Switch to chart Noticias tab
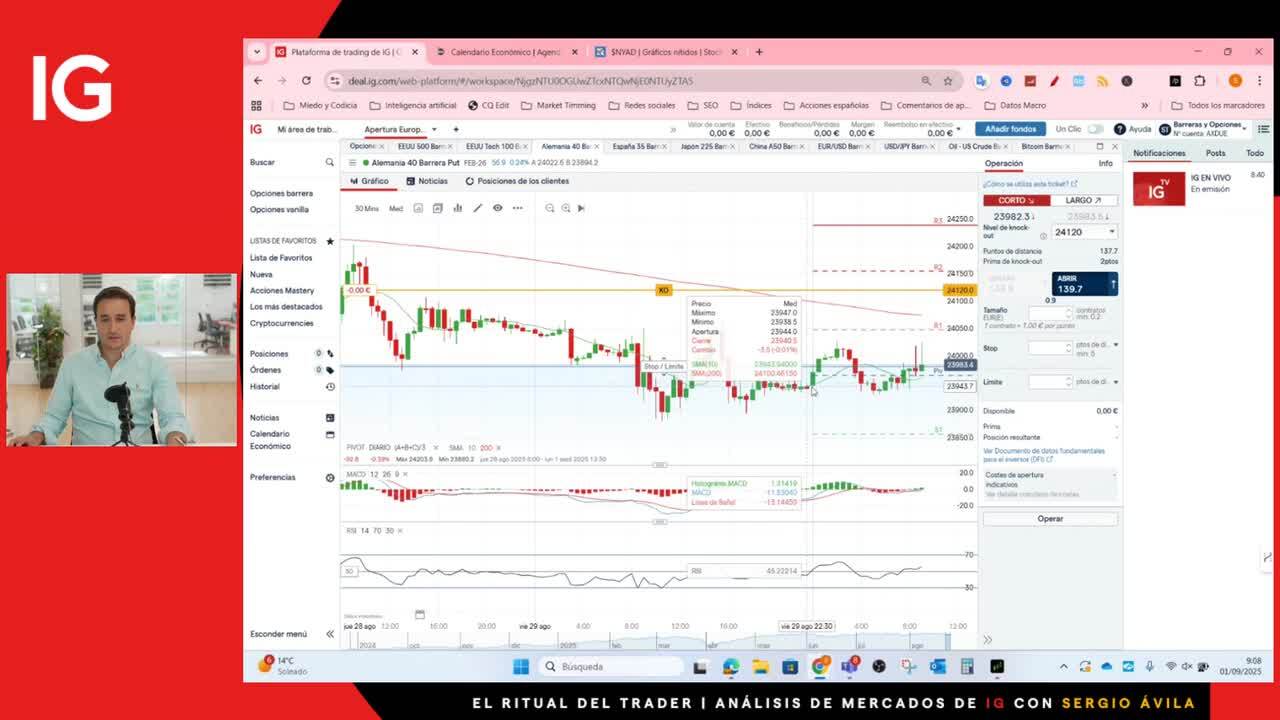The image size is (1280, 720). coord(427,181)
